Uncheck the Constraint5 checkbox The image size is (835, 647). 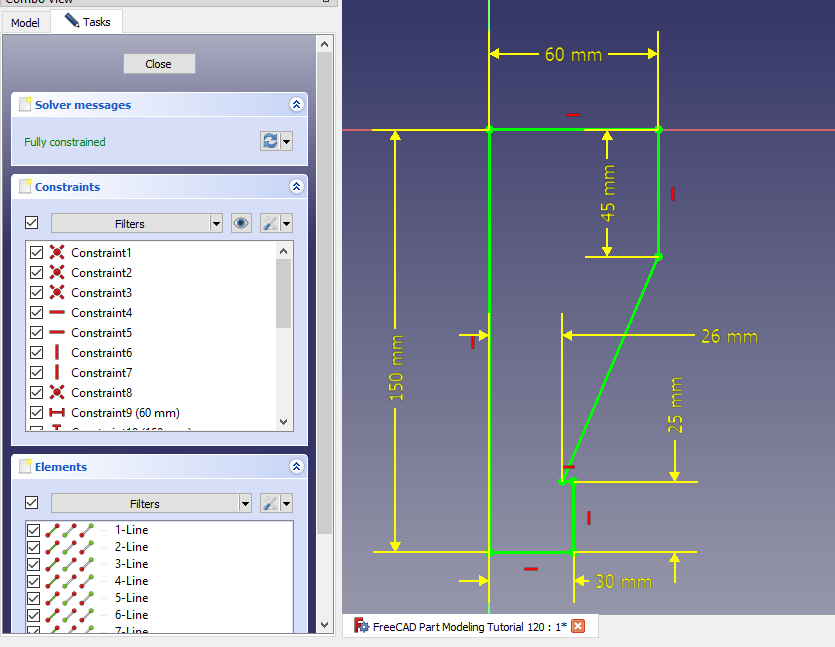pyautogui.click(x=37, y=333)
